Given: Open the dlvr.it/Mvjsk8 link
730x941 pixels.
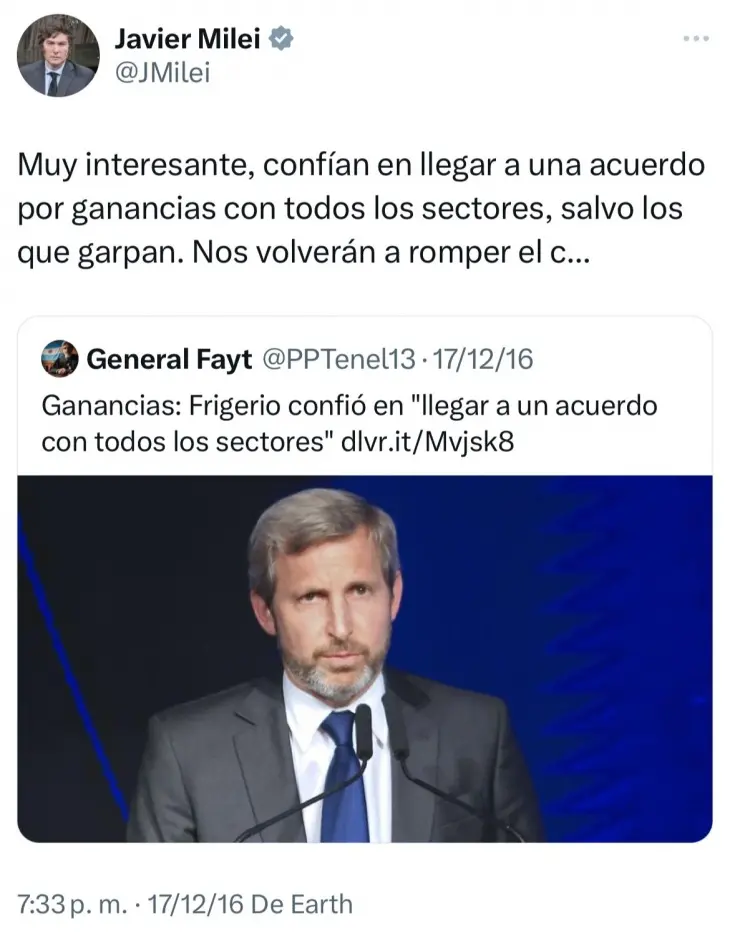Looking at the screenshot, I should [x=427, y=442].
